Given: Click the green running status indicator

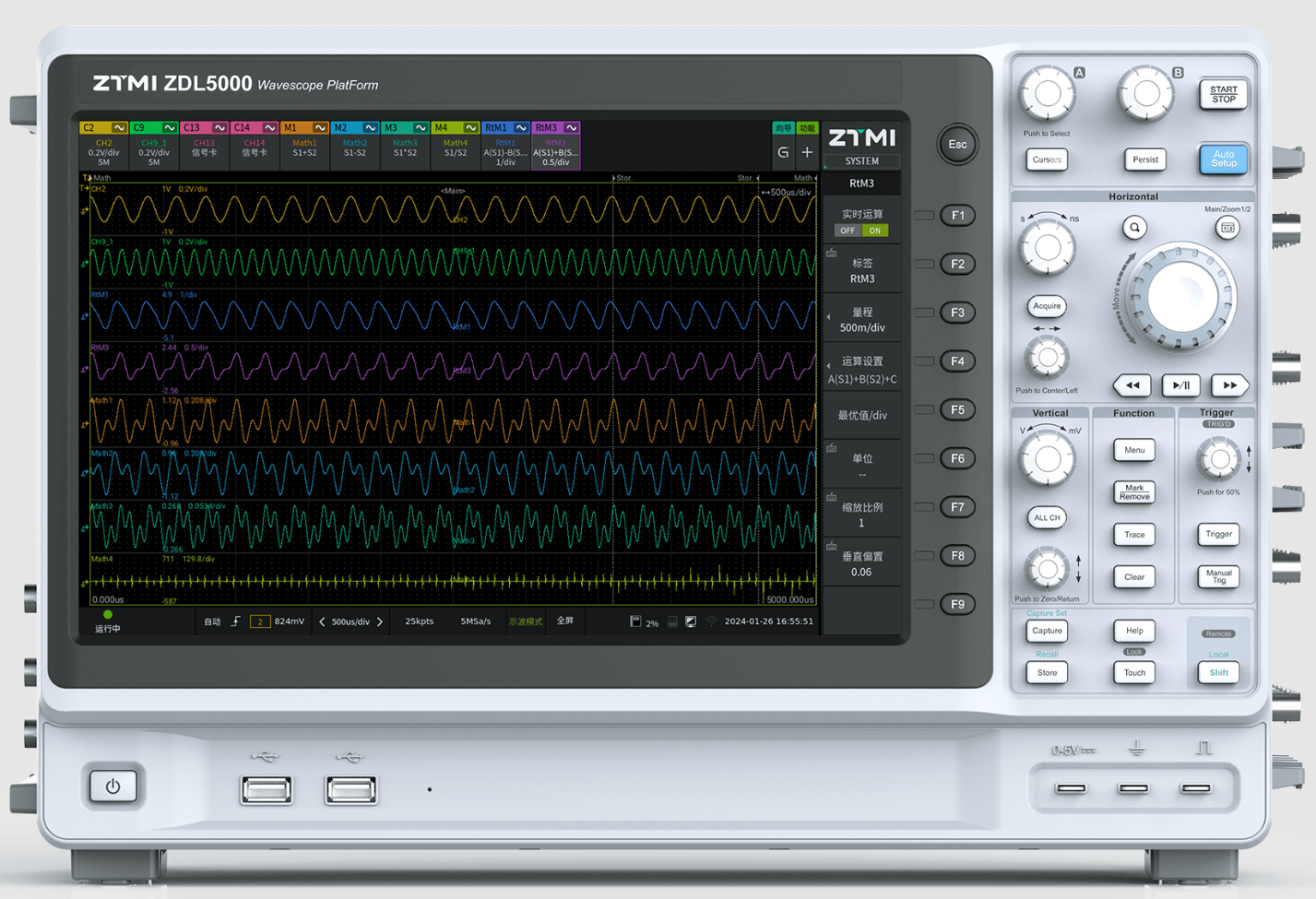Looking at the screenshot, I should (108, 614).
